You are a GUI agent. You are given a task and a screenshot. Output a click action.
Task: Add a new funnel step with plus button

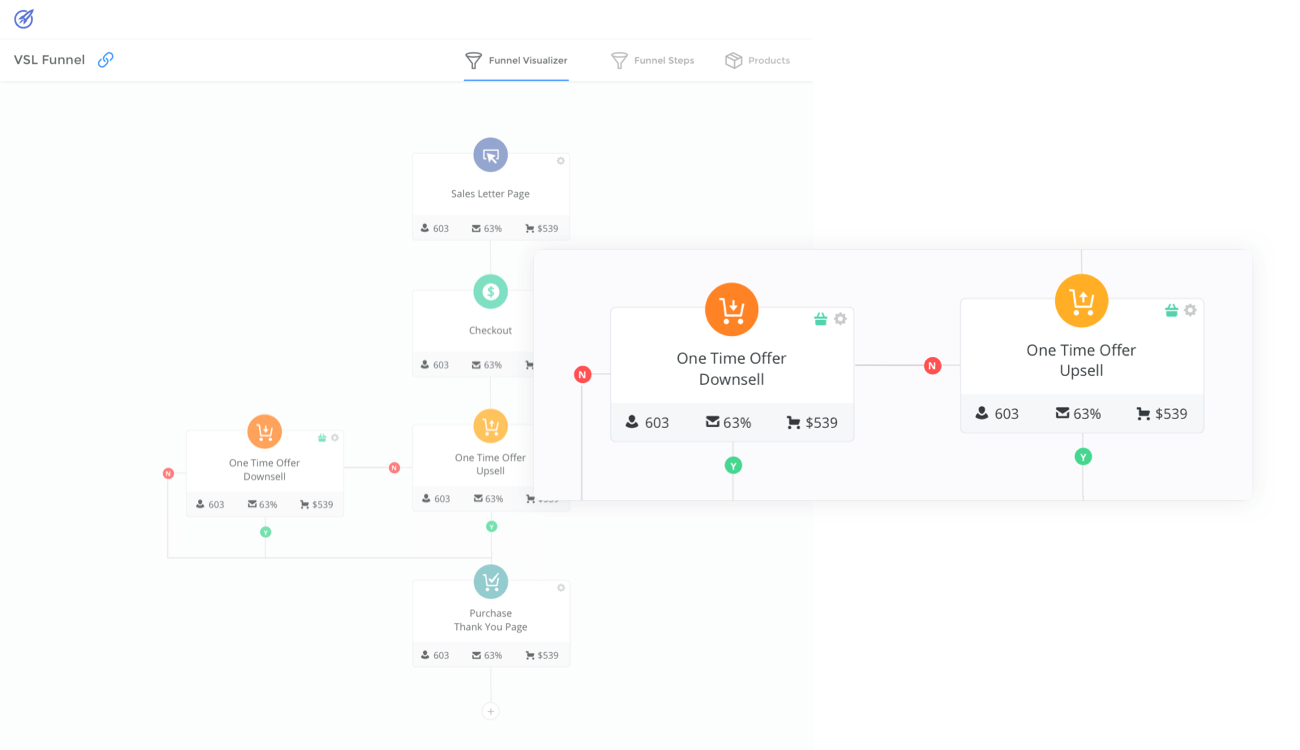tap(490, 712)
